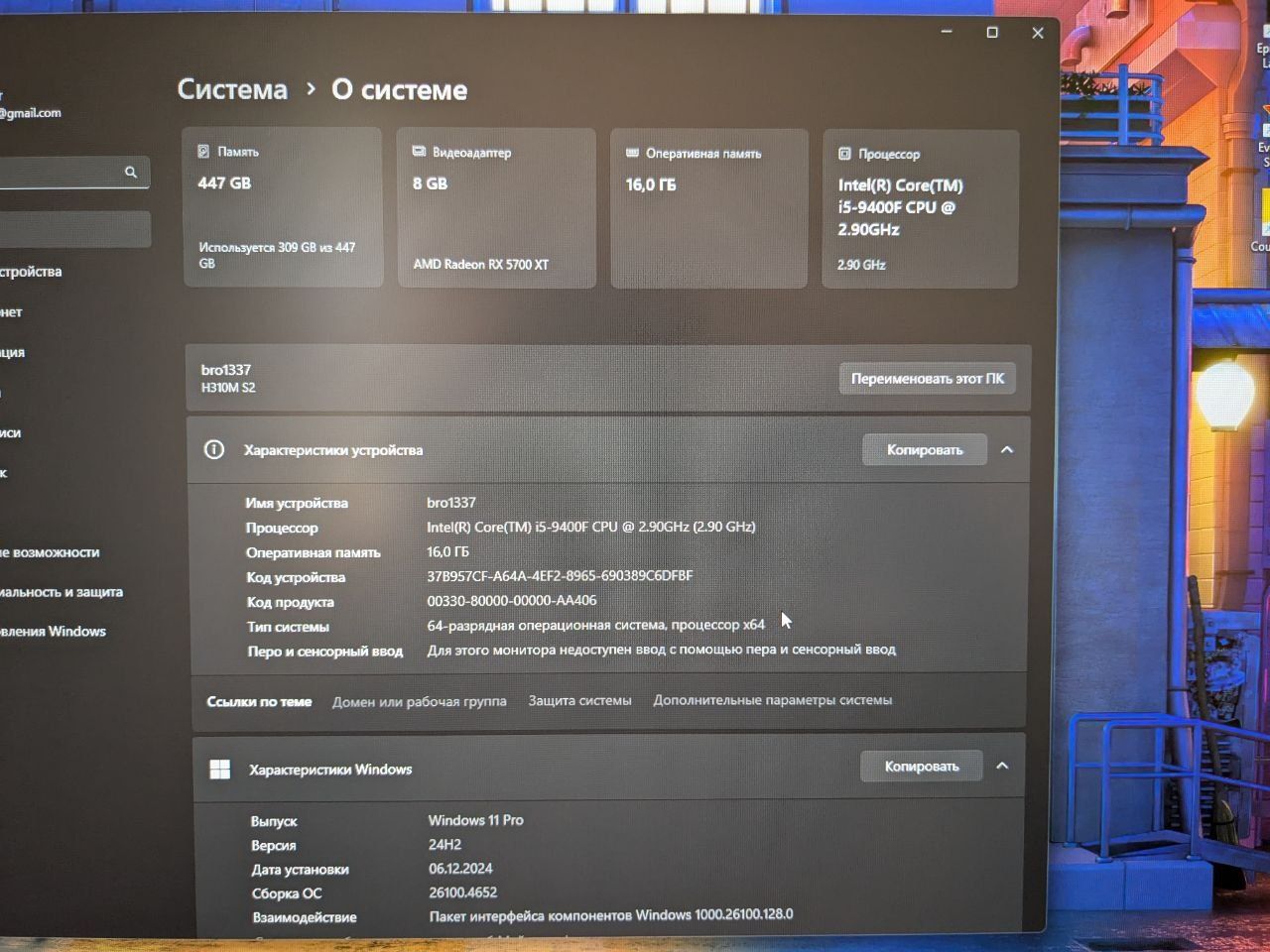
Task: Open the Память 447 GB storage card
Action: (x=283, y=207)
